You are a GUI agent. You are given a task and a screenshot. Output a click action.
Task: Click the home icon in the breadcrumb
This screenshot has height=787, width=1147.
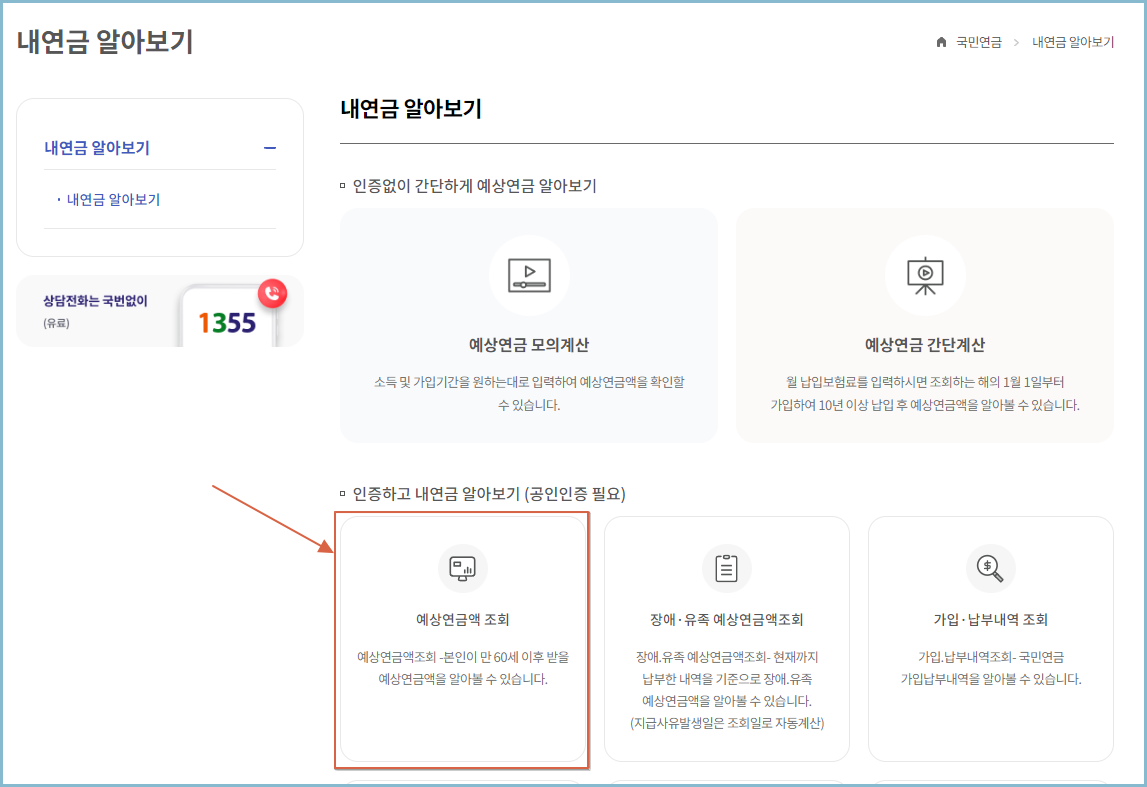(939, 43)
